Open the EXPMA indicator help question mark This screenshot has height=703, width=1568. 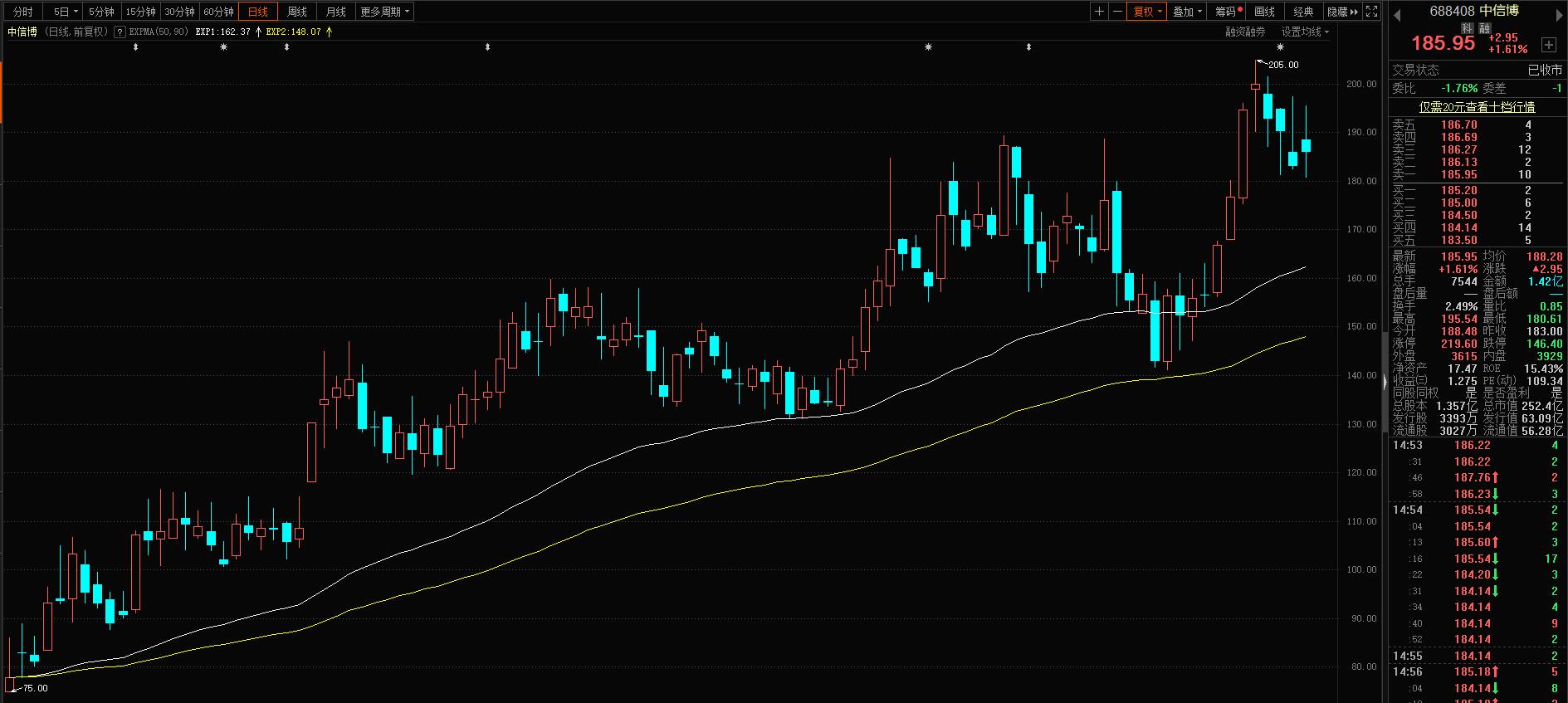[120, 32]
